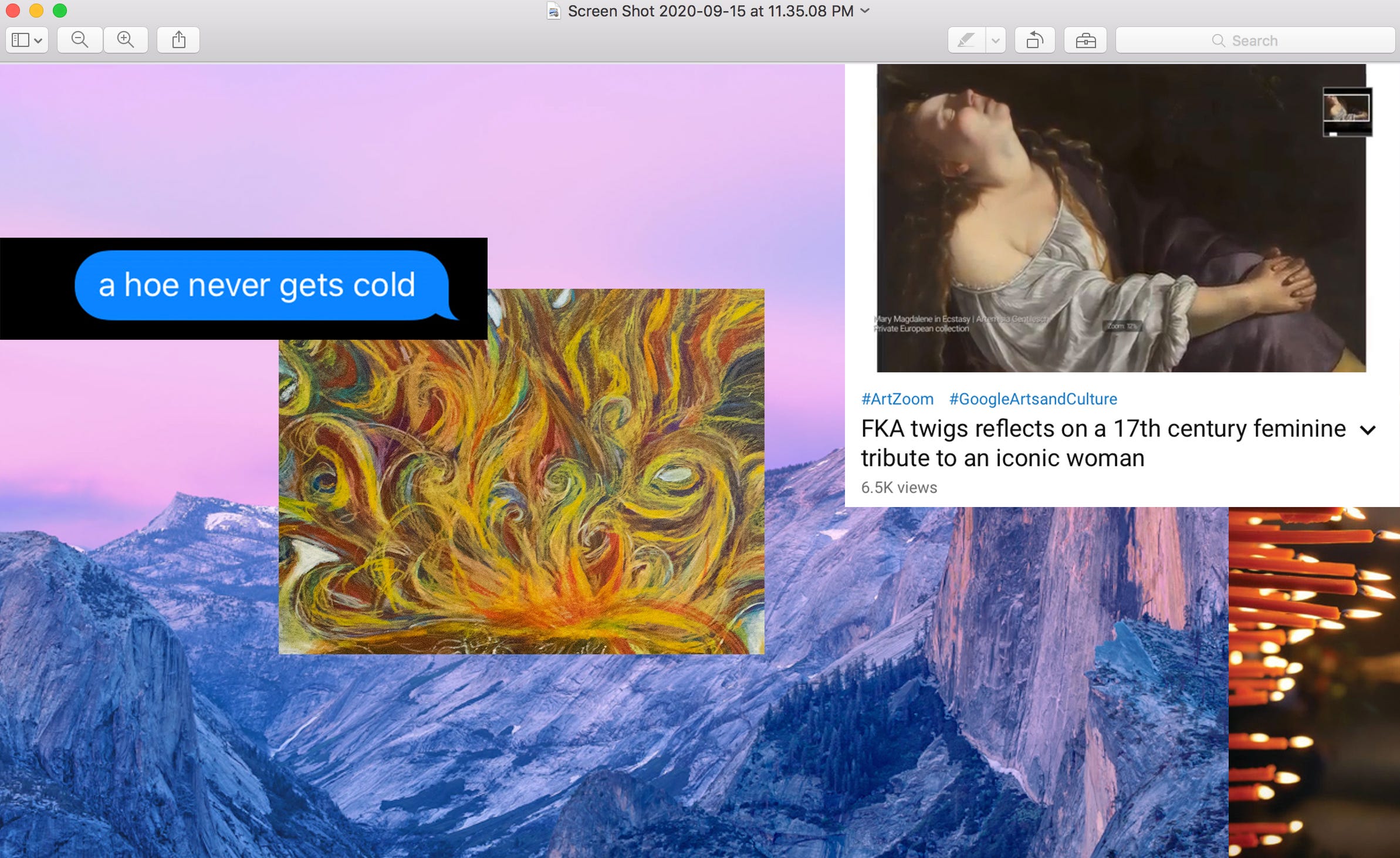Click the zoom out magnifier icon
The image size is (1400, 858).
coord(80,40)
